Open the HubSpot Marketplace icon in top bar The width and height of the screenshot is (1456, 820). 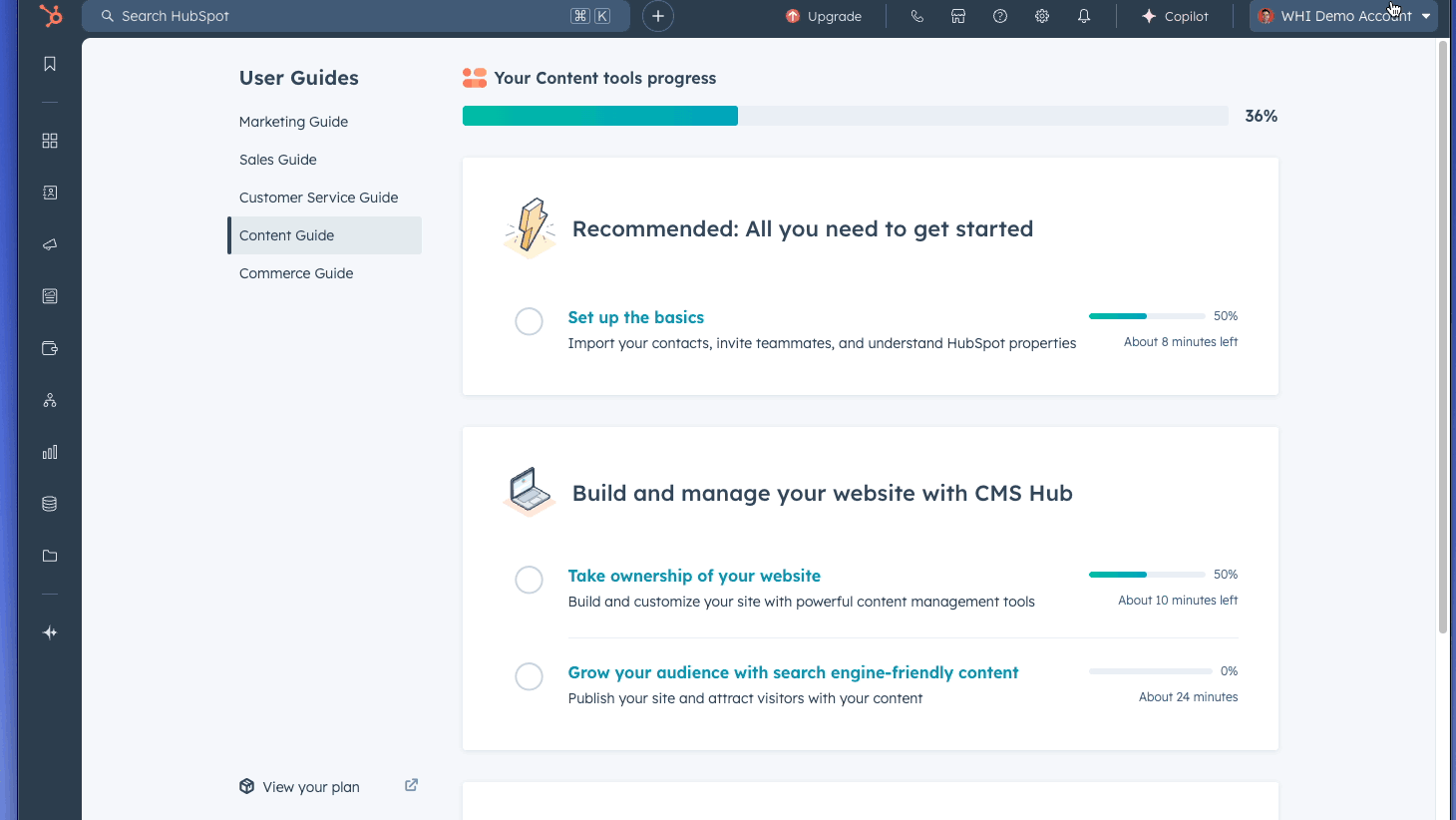(x=957, y=16)
